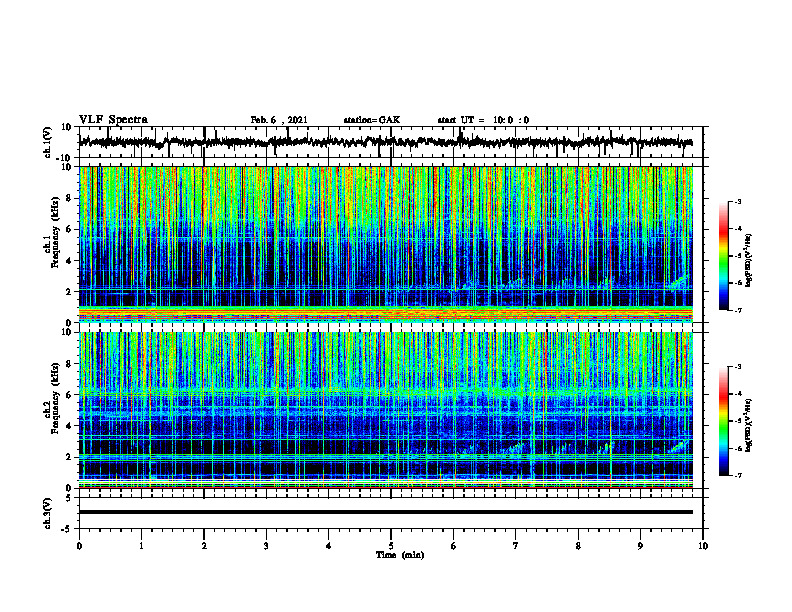This screenshot has width=792, height=612.
Task: Click the 4 kHz tick on ch.1 frequency axis
Action: pyautogui.click(x=70, y=261)
